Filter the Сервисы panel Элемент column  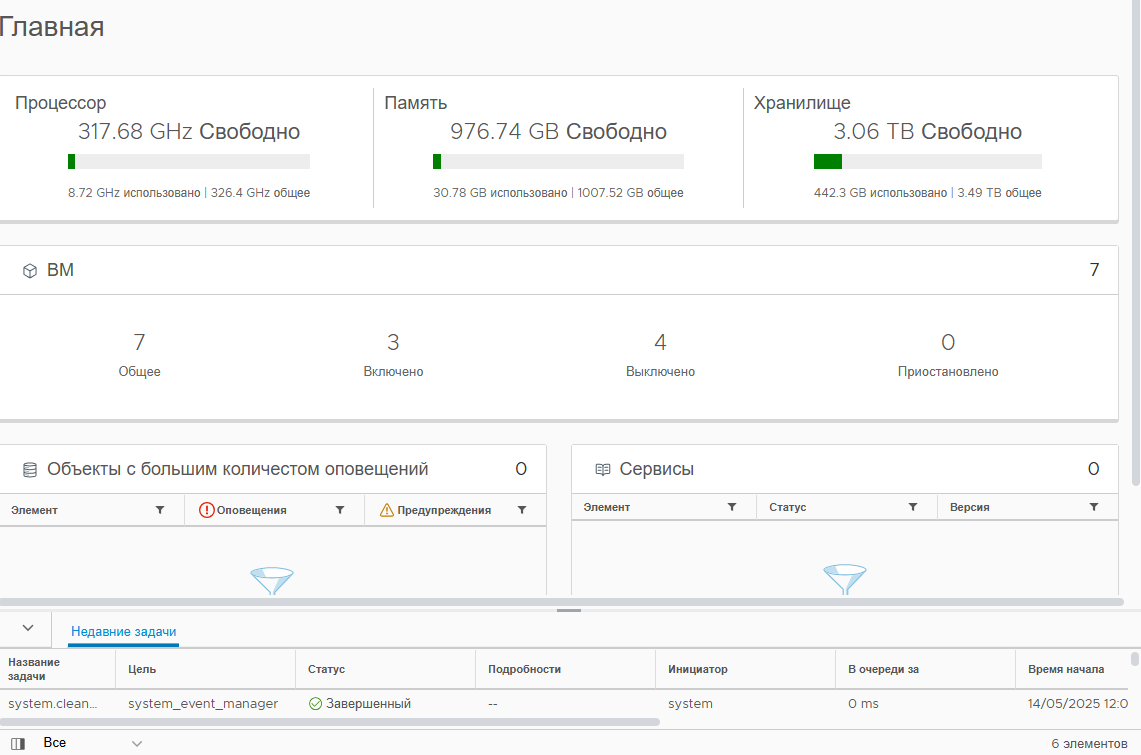732,507
